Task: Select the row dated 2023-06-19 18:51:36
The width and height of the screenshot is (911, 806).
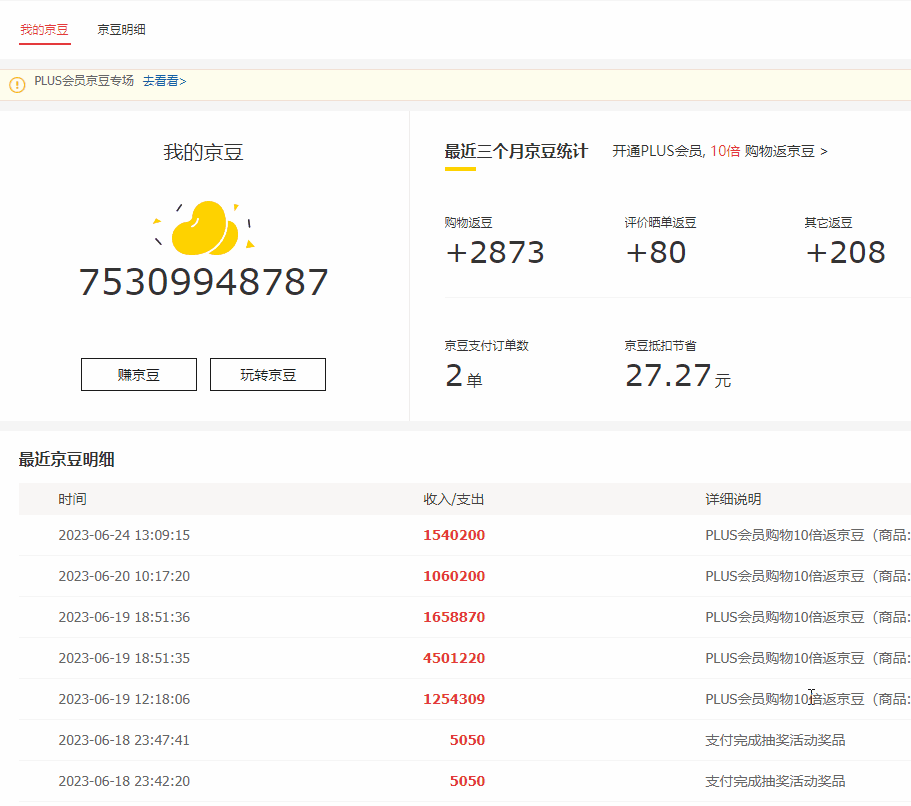Action: point(465,617)
